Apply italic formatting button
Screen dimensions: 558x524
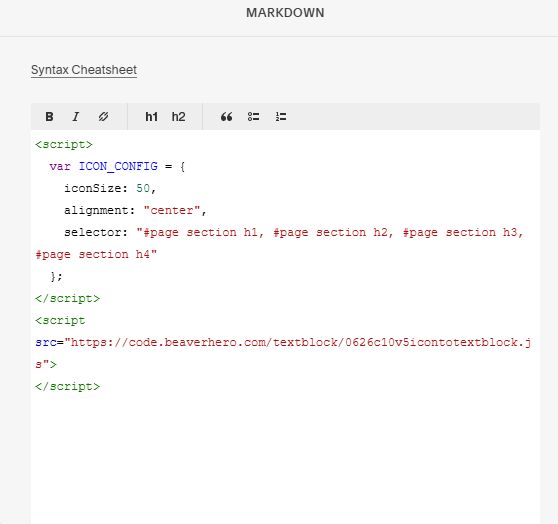click(76, 117)
